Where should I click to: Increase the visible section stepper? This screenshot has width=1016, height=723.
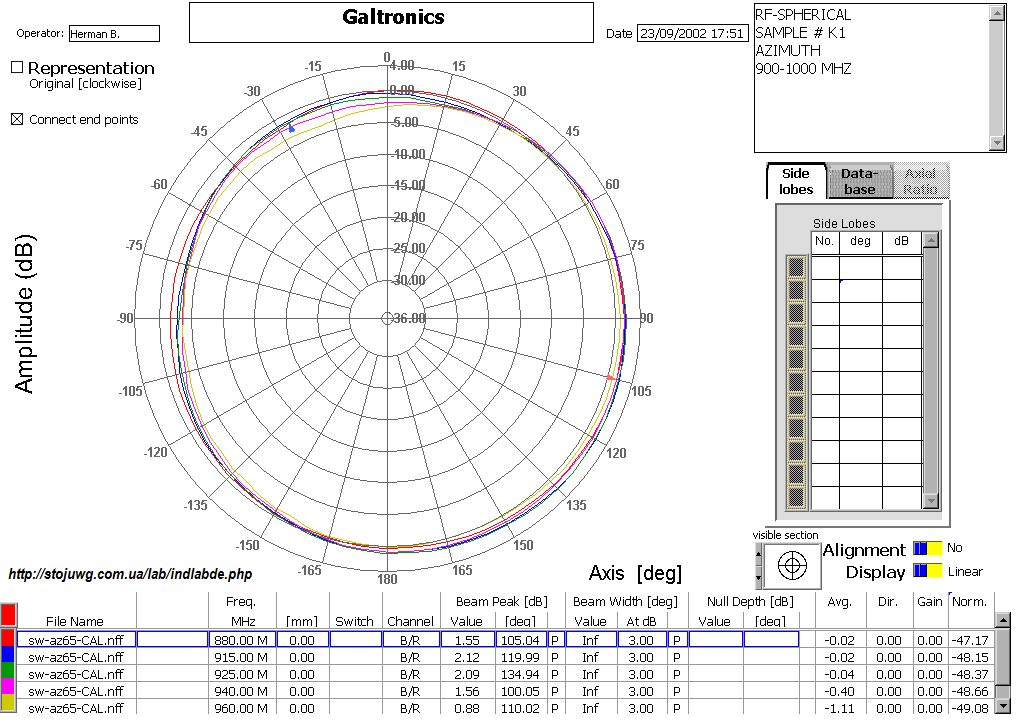coord(758,554)
